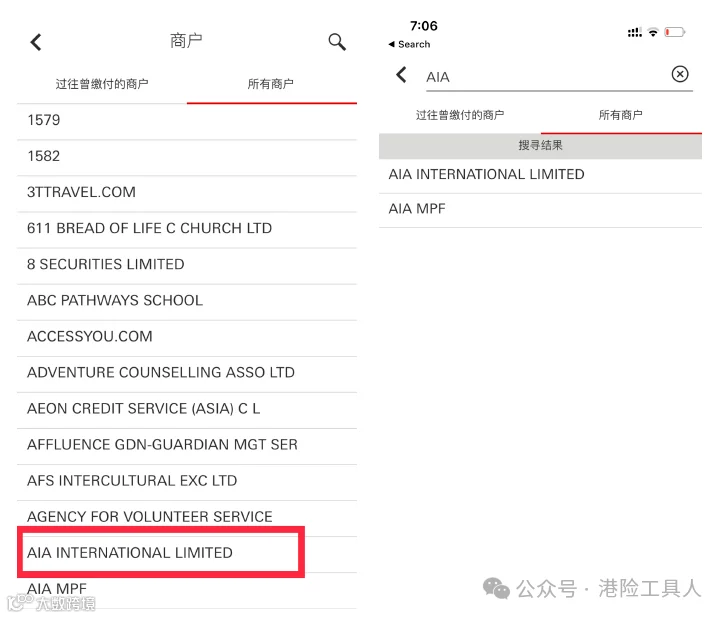Tap the cellular signal icon
The image size is (725, 618).
[634, 32]
